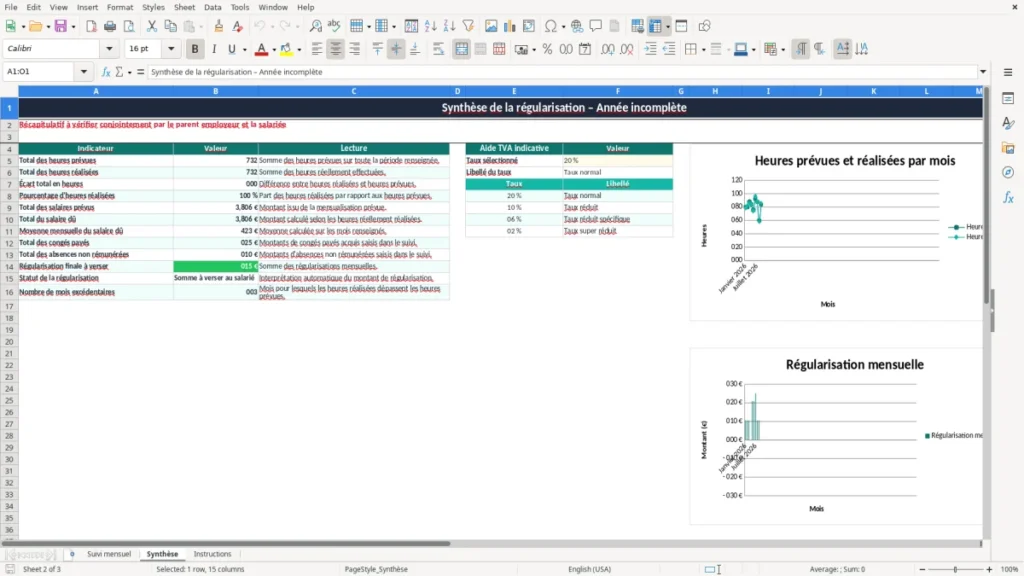Open Find & Replace

point(315,26)
